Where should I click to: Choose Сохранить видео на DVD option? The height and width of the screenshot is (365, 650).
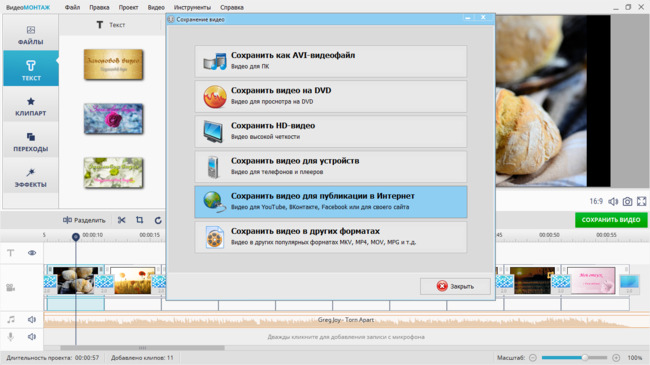point(331,97)
